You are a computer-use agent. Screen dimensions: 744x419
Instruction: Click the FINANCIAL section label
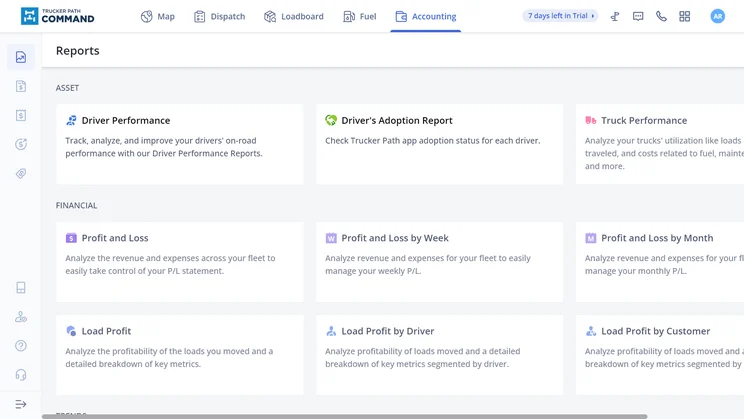pyautogui.click(x=76, y=205)
